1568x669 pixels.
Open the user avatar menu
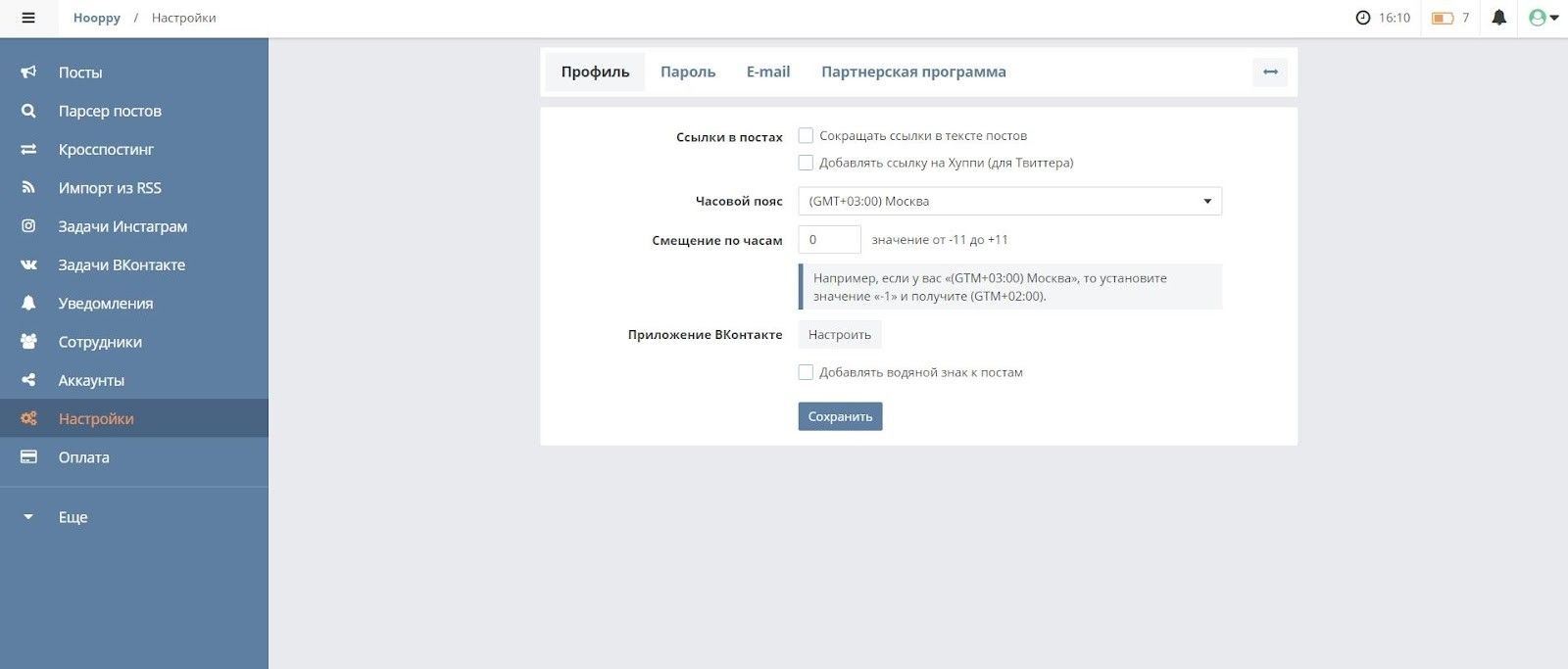[1543, 18]
